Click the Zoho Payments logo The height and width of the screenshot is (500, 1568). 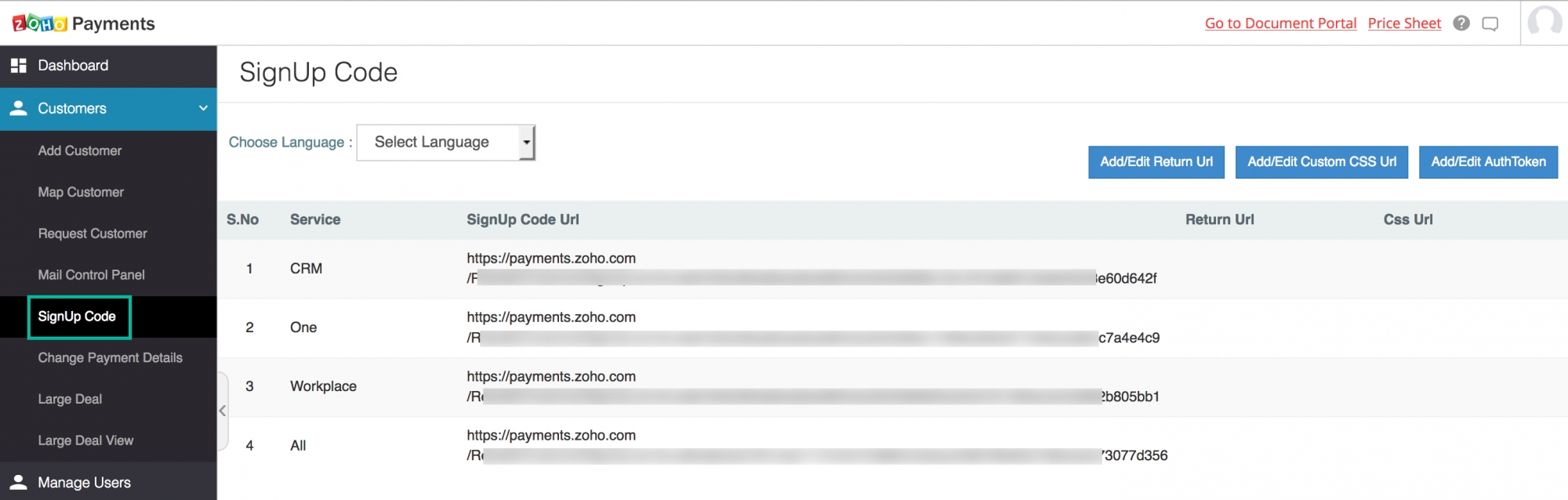(83, 24)
